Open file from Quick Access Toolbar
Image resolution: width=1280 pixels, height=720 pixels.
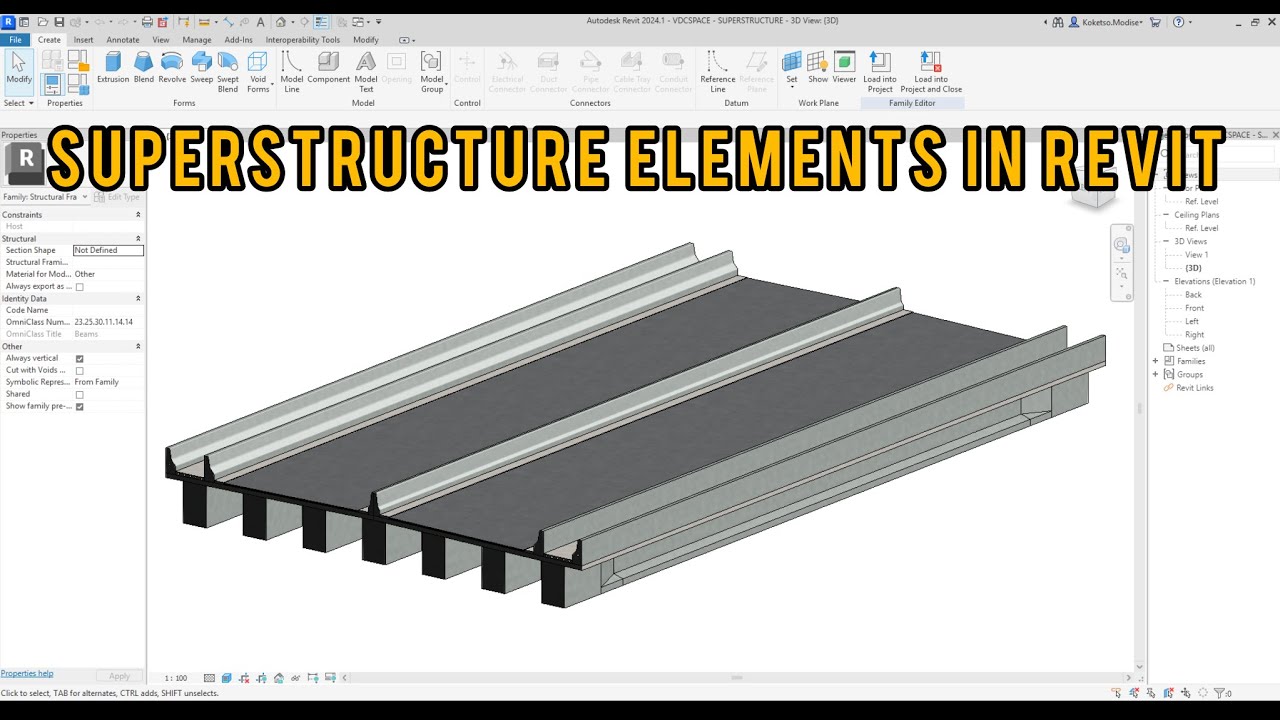point(41,22)
